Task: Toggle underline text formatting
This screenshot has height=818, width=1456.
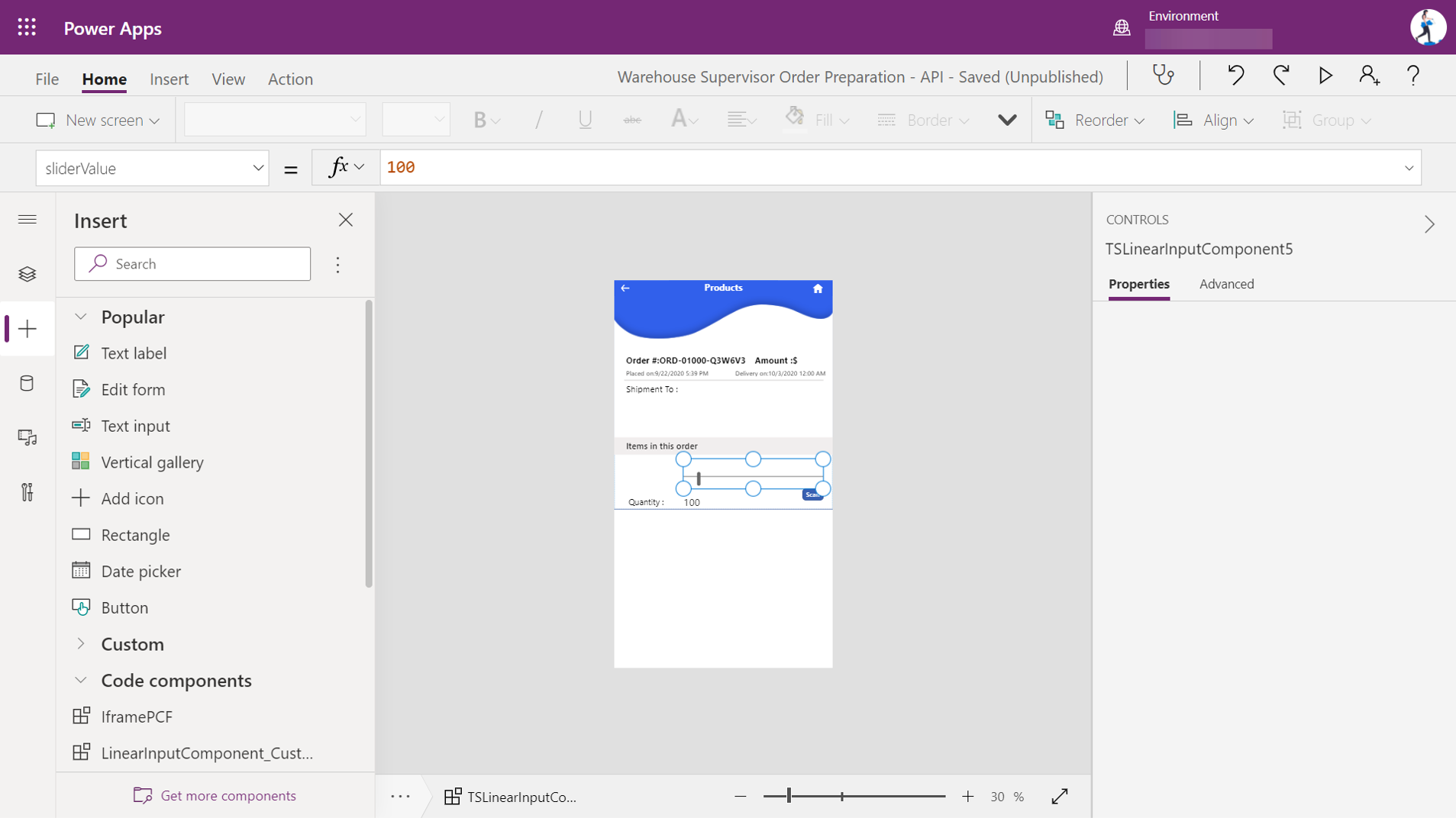Action: 584,119
